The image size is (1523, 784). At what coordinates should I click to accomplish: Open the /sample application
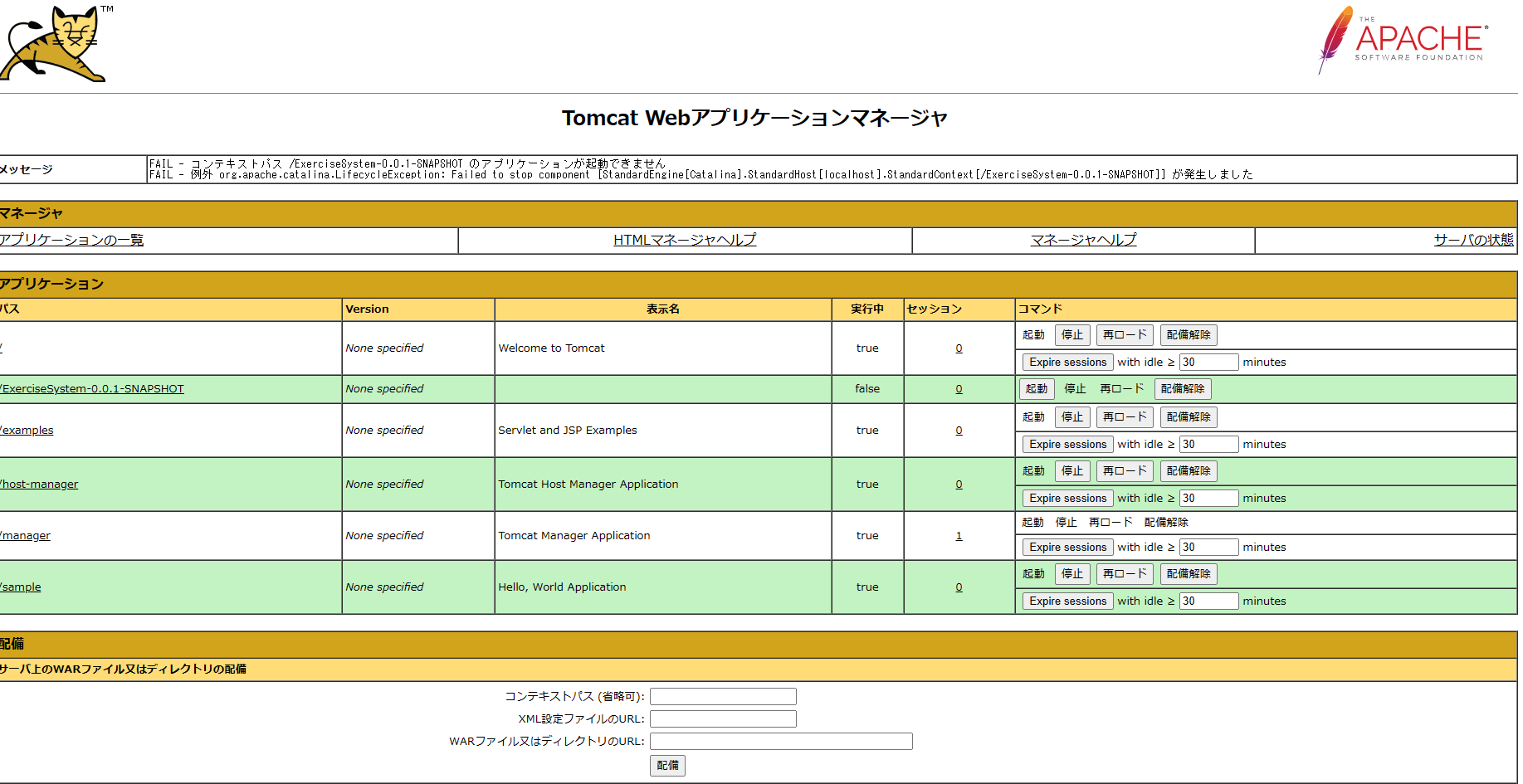click(21, 587)
